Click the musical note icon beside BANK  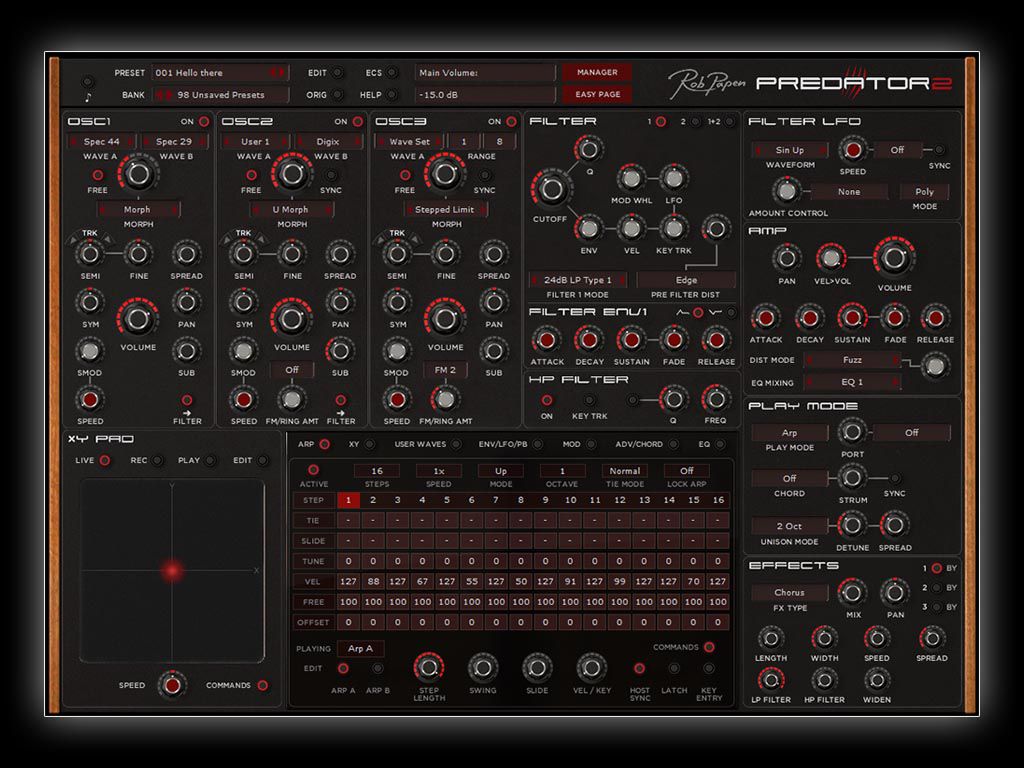point(89,95)
